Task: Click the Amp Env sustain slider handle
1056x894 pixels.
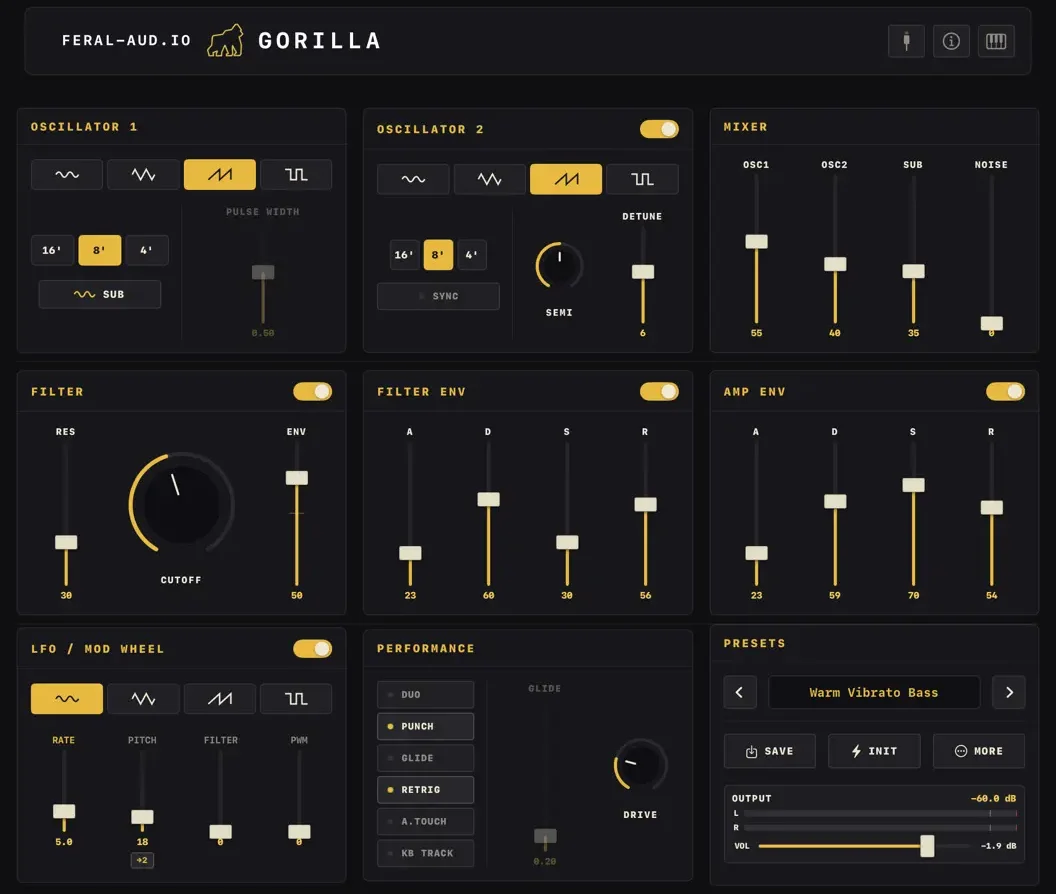Action: pyautogui.click(x=913, y=485)
